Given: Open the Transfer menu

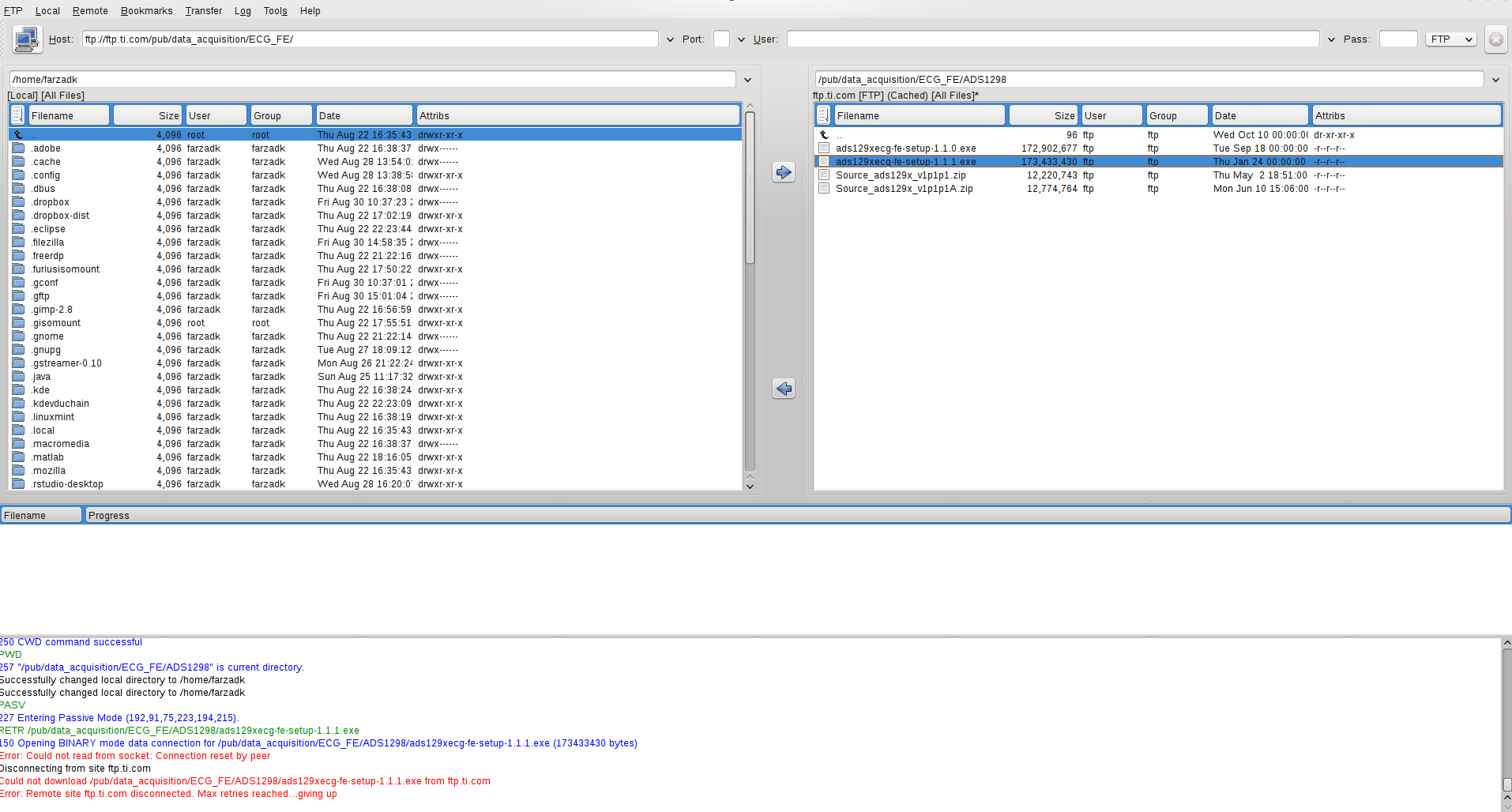Looking at the screenshot, I should click(x=204, y=11).
